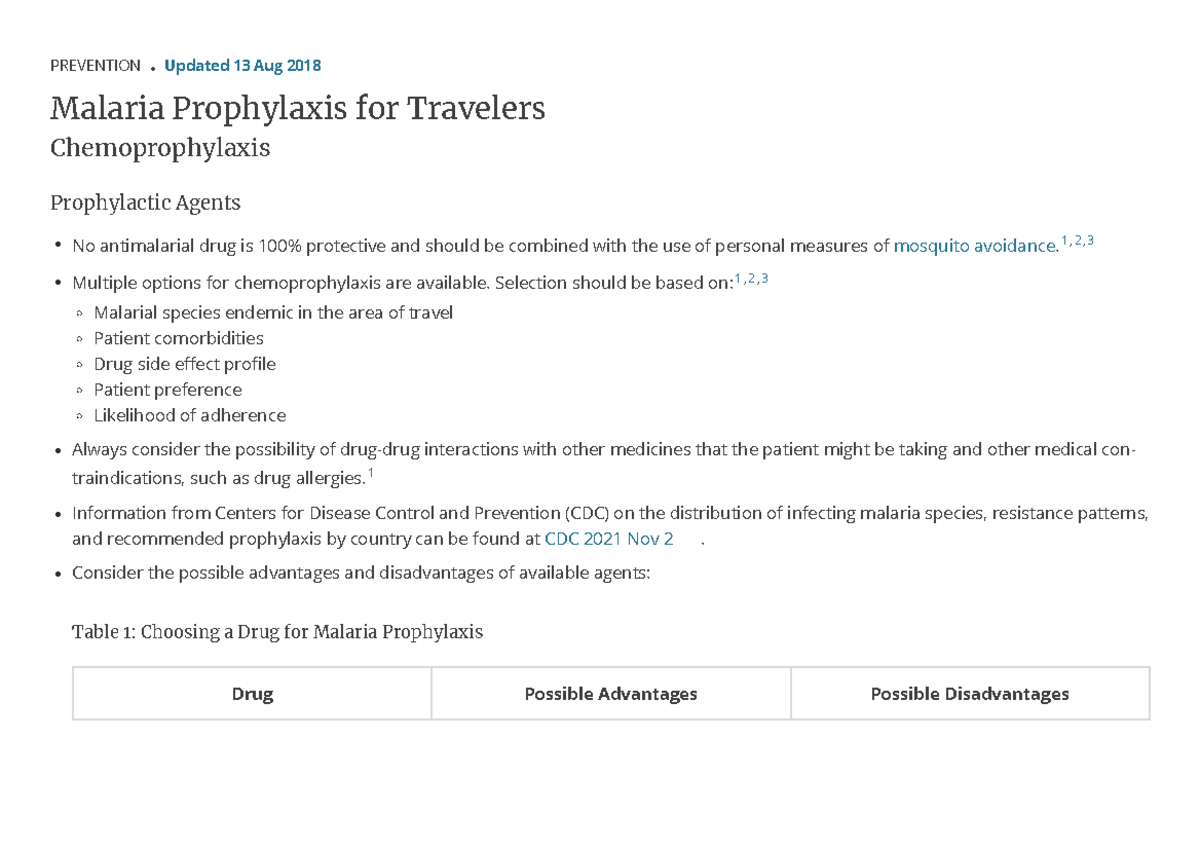This screenshot has width=1200, height=849.
Task: Open citation 3 after "mosquito avoidance"
Action: (1090, 241)
